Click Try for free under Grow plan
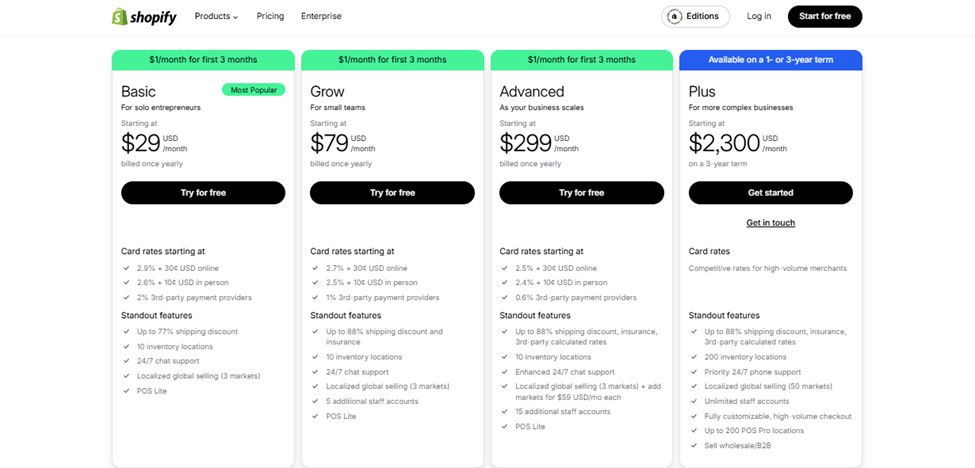The height and width of the screenshot is (468, 975). (392, 192)
